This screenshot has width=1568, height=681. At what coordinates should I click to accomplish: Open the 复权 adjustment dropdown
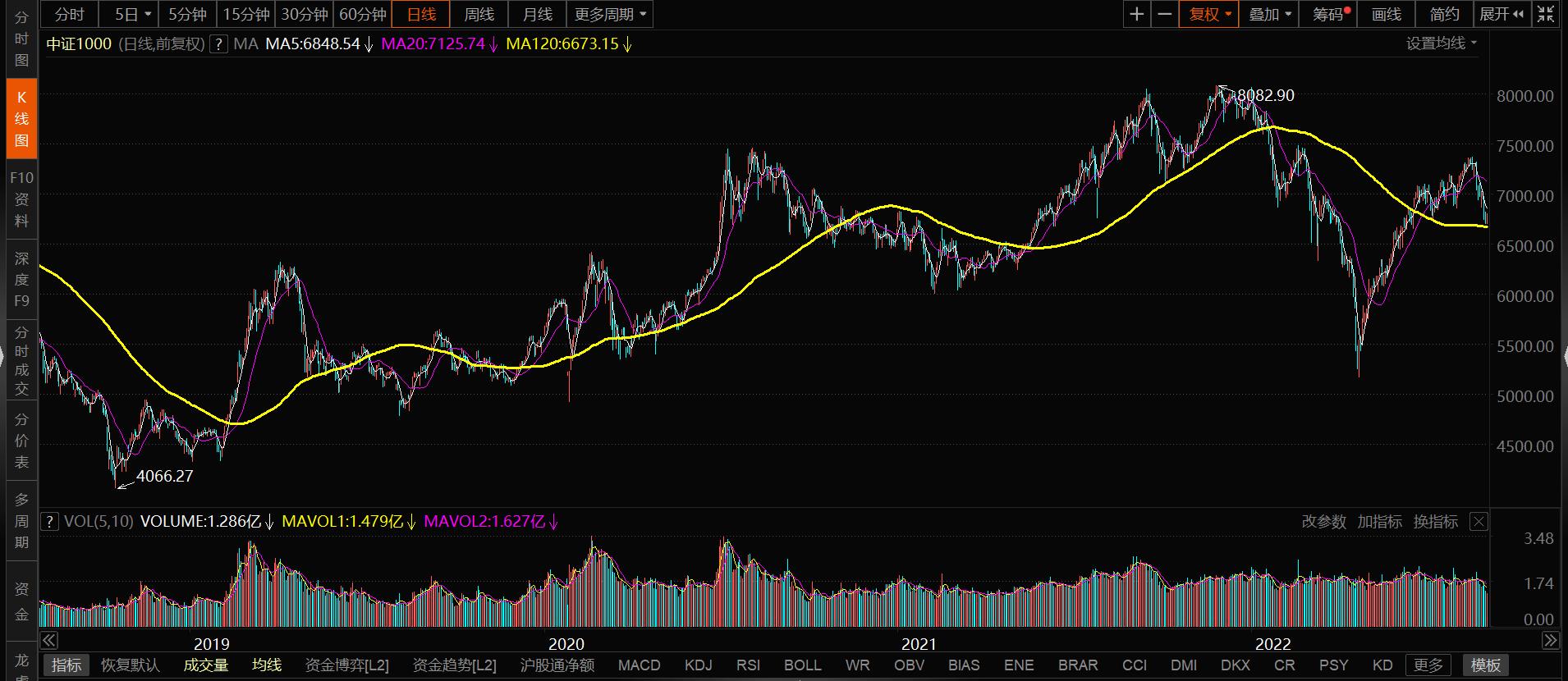[x=1208, y=14]
